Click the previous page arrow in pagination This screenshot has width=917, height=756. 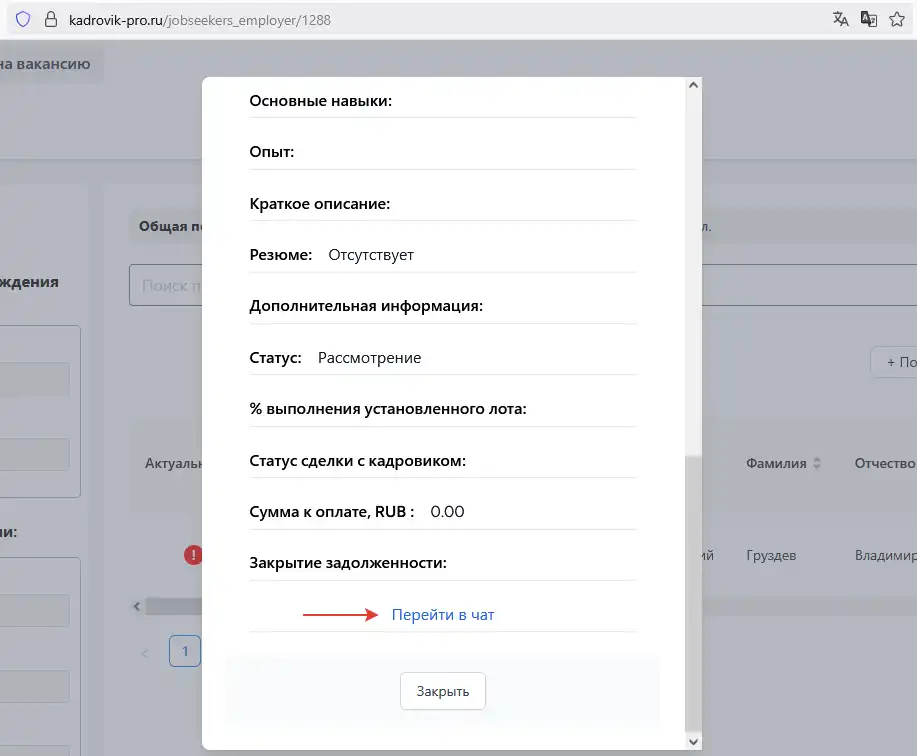point(146,653)
